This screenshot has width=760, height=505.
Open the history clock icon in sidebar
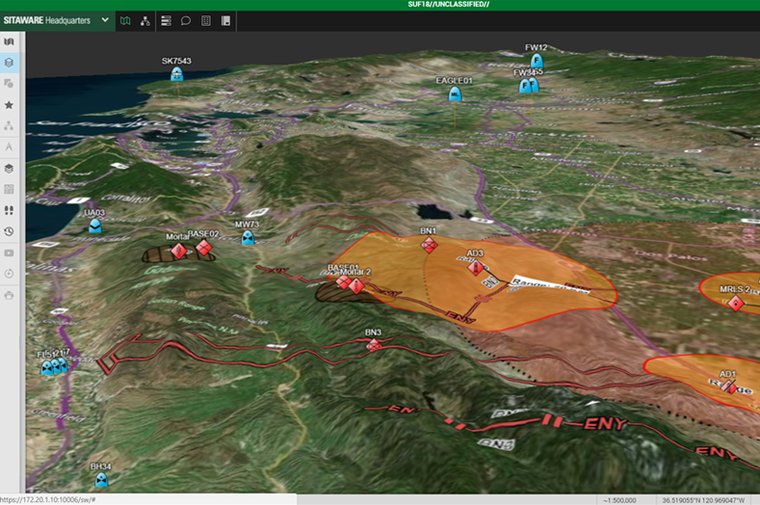click(x=9, y=231)
